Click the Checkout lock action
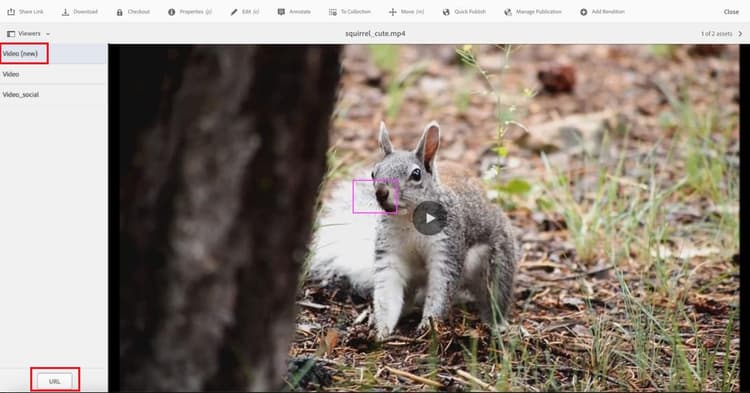 coord(133,11)
